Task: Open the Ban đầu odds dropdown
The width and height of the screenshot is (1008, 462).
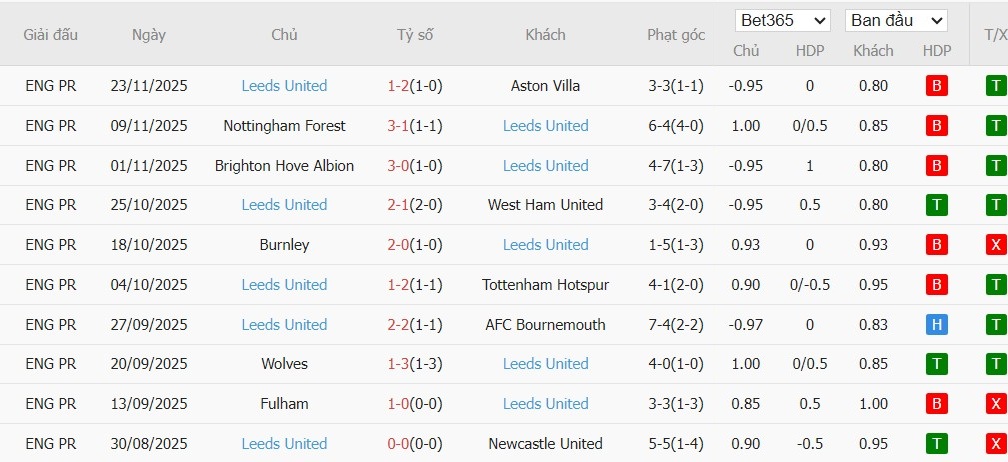Action: click(x=896, y=20)
